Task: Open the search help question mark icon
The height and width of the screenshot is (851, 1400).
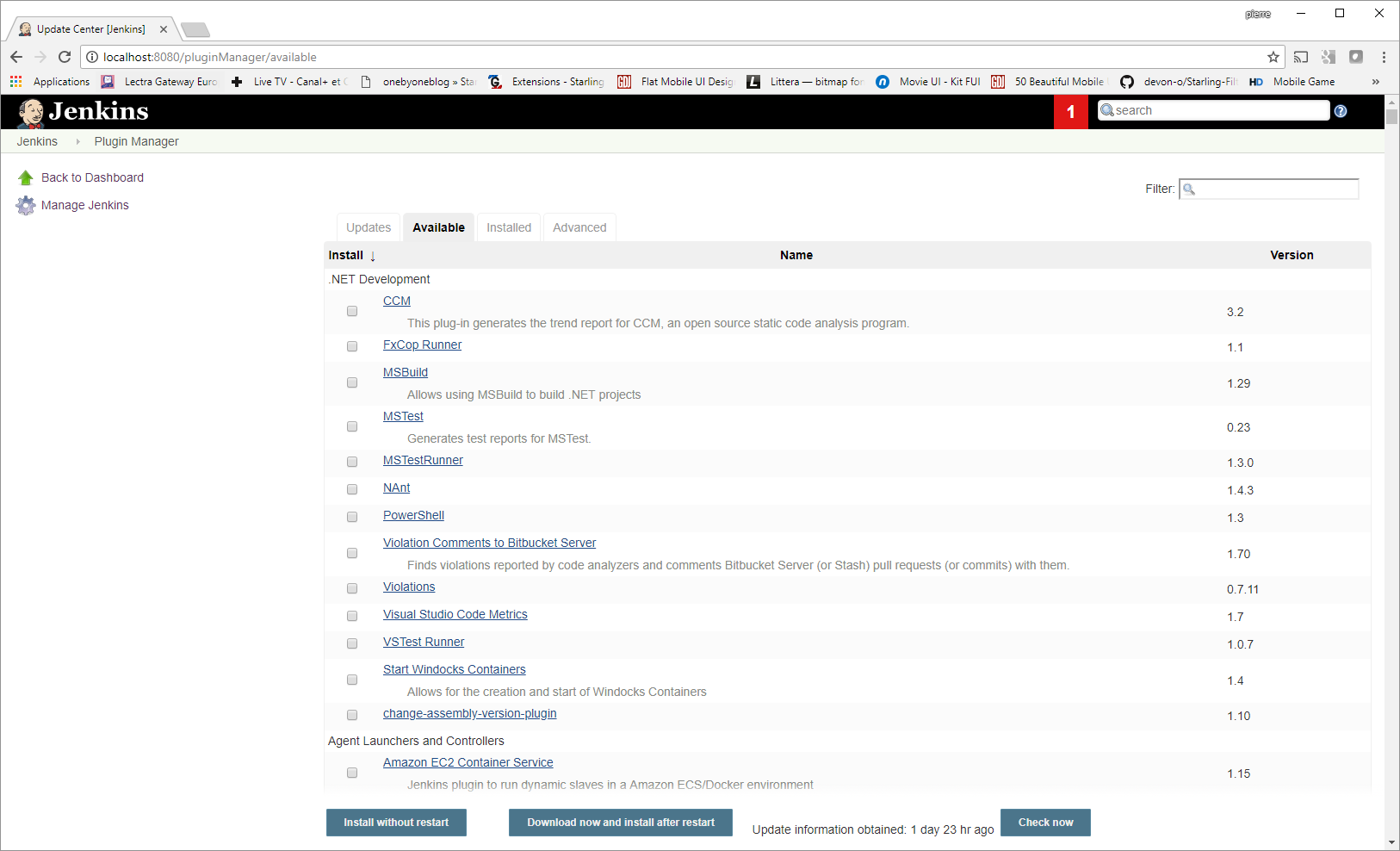Action: (1341, 110)
